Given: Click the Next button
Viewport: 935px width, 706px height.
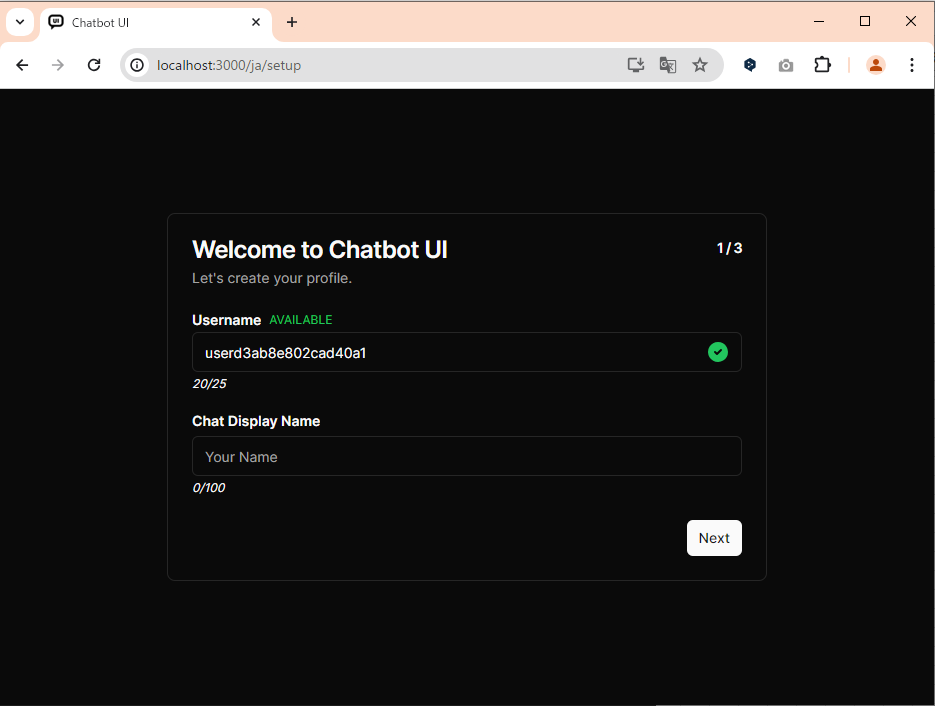Looking at the screenshot, I should tap(714, 538).
